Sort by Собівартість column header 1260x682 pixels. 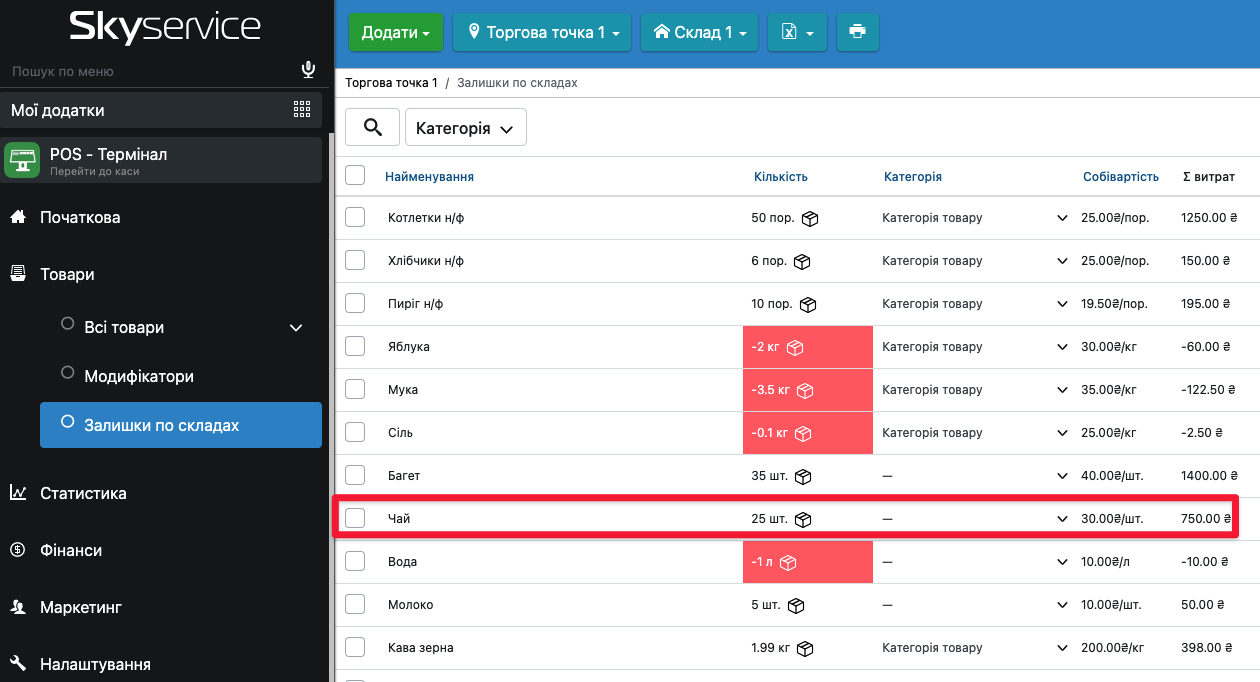1120,177
